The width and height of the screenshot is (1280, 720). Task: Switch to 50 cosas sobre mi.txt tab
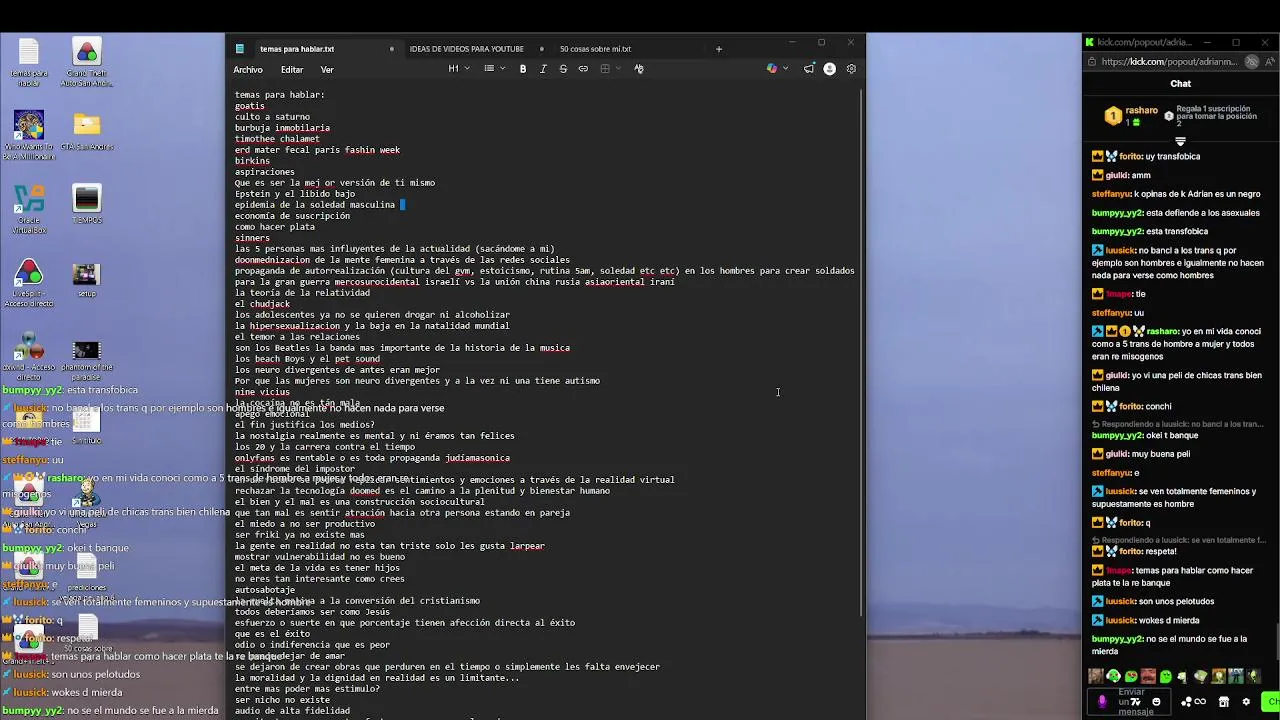595,49
